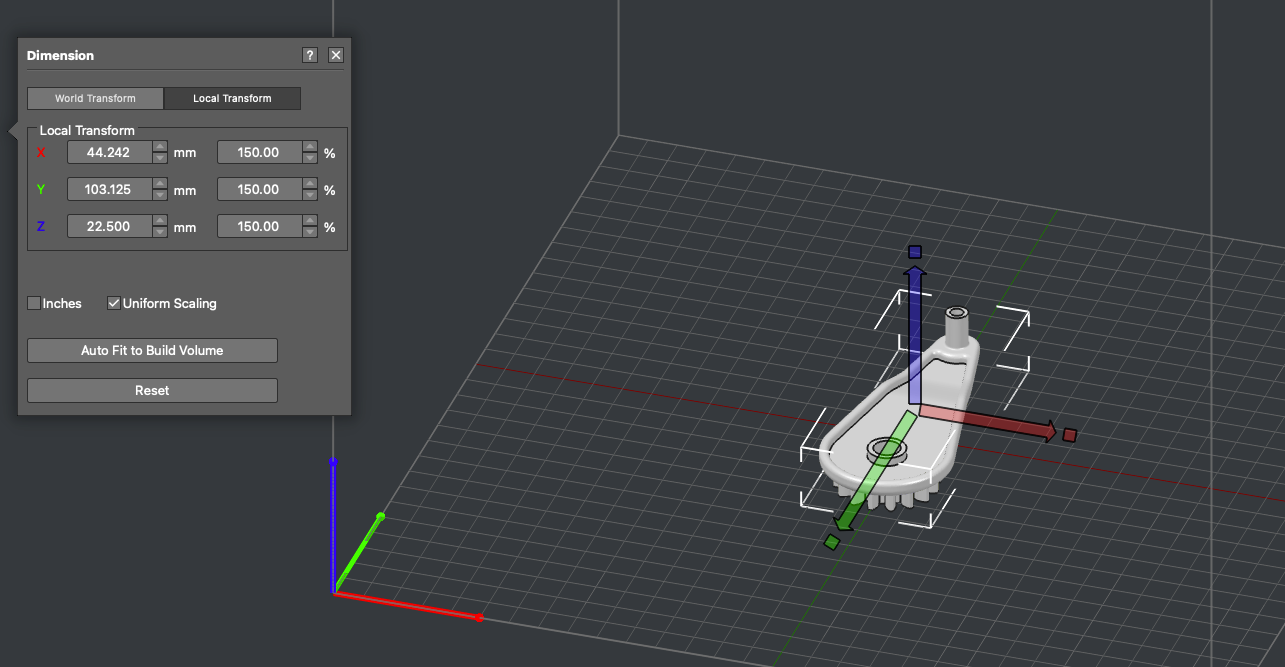Grab the green Y-axis scale handle diamond
Image resolution: width=1285 pixels, height=667 pixels.
point(831,542)
